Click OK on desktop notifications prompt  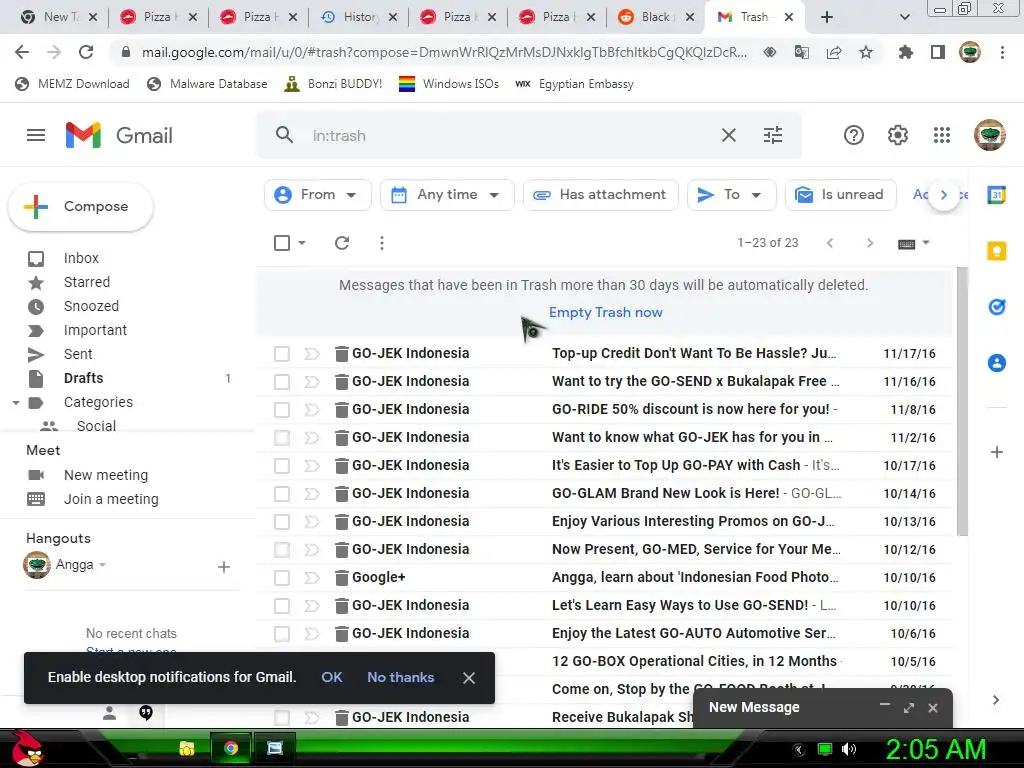tap(332, 677)
